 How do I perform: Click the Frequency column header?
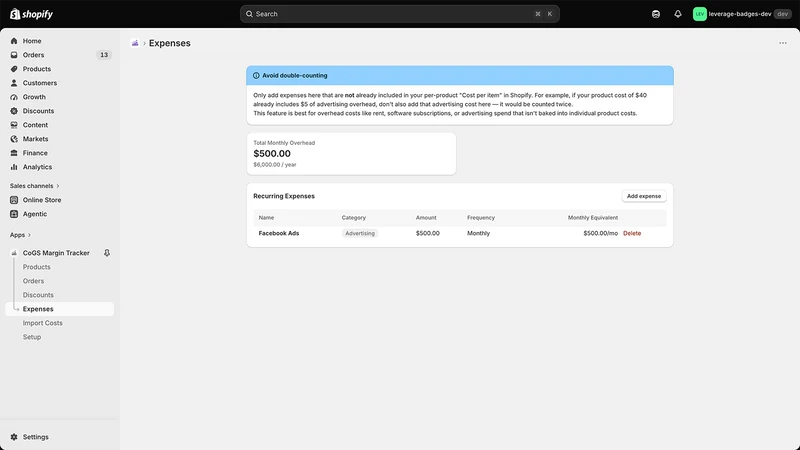pyautogui.click(x=481, y=217)
